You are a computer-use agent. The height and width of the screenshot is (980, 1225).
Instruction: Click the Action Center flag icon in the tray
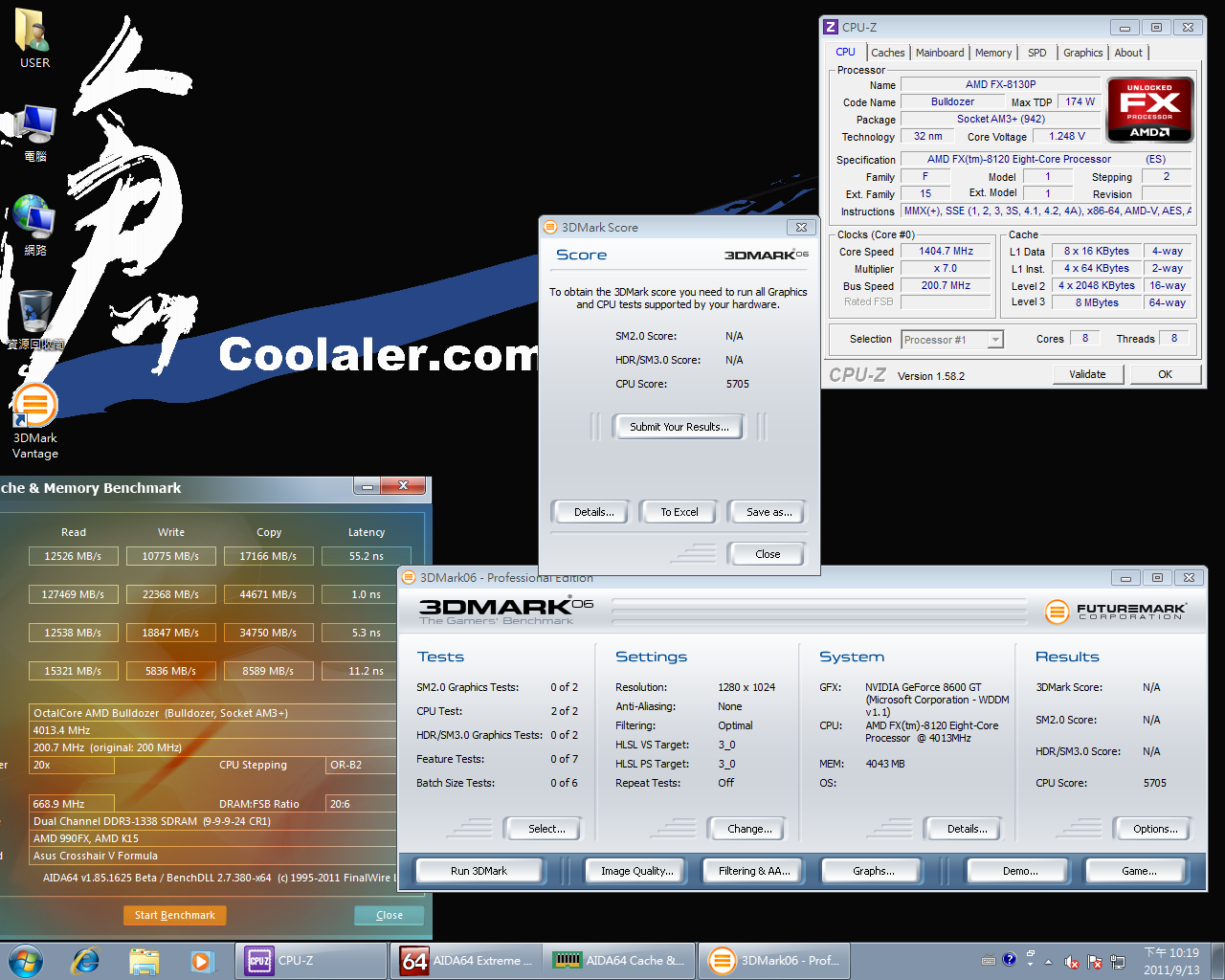pyautogui.click(x=1093, y=961)
